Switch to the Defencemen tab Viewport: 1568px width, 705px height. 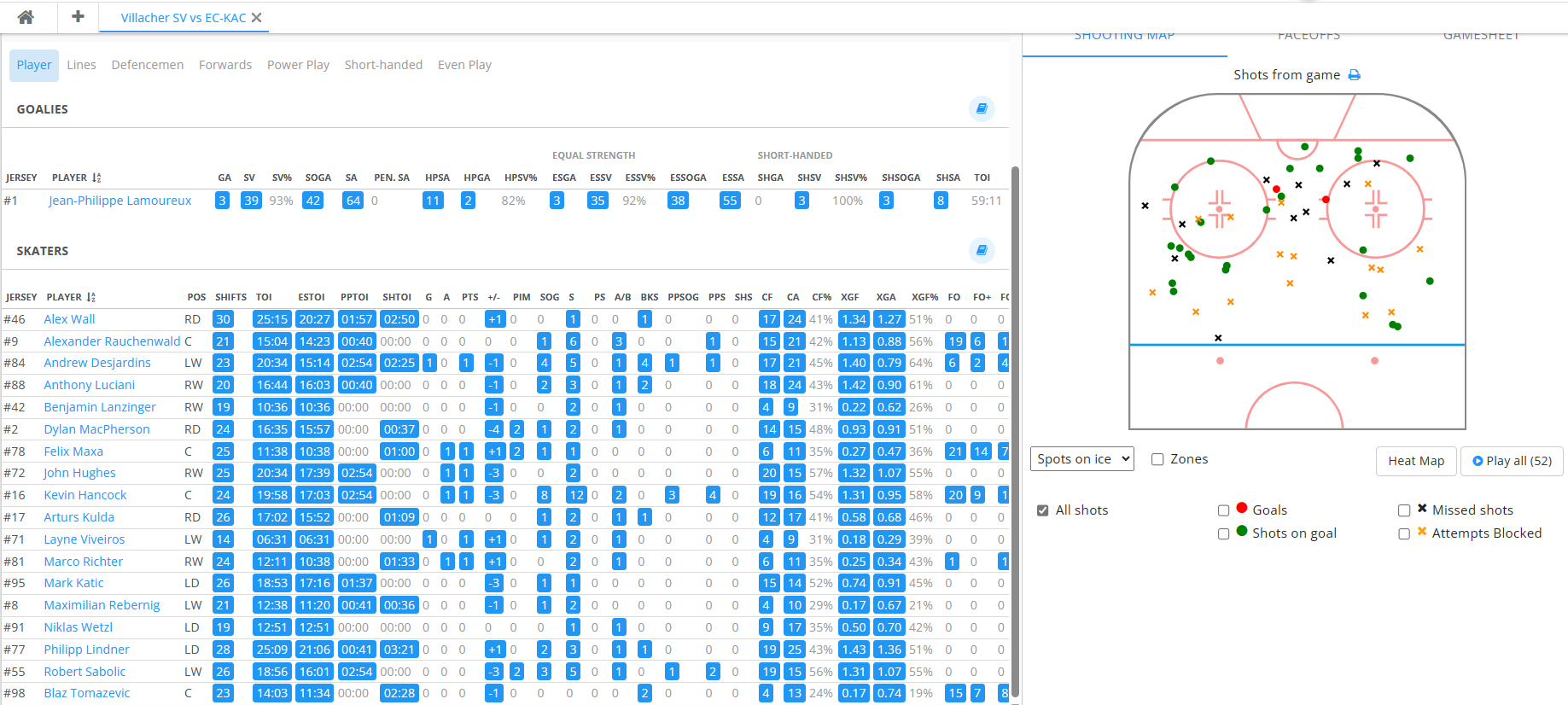pyautogui.click(x=147, y=65)
